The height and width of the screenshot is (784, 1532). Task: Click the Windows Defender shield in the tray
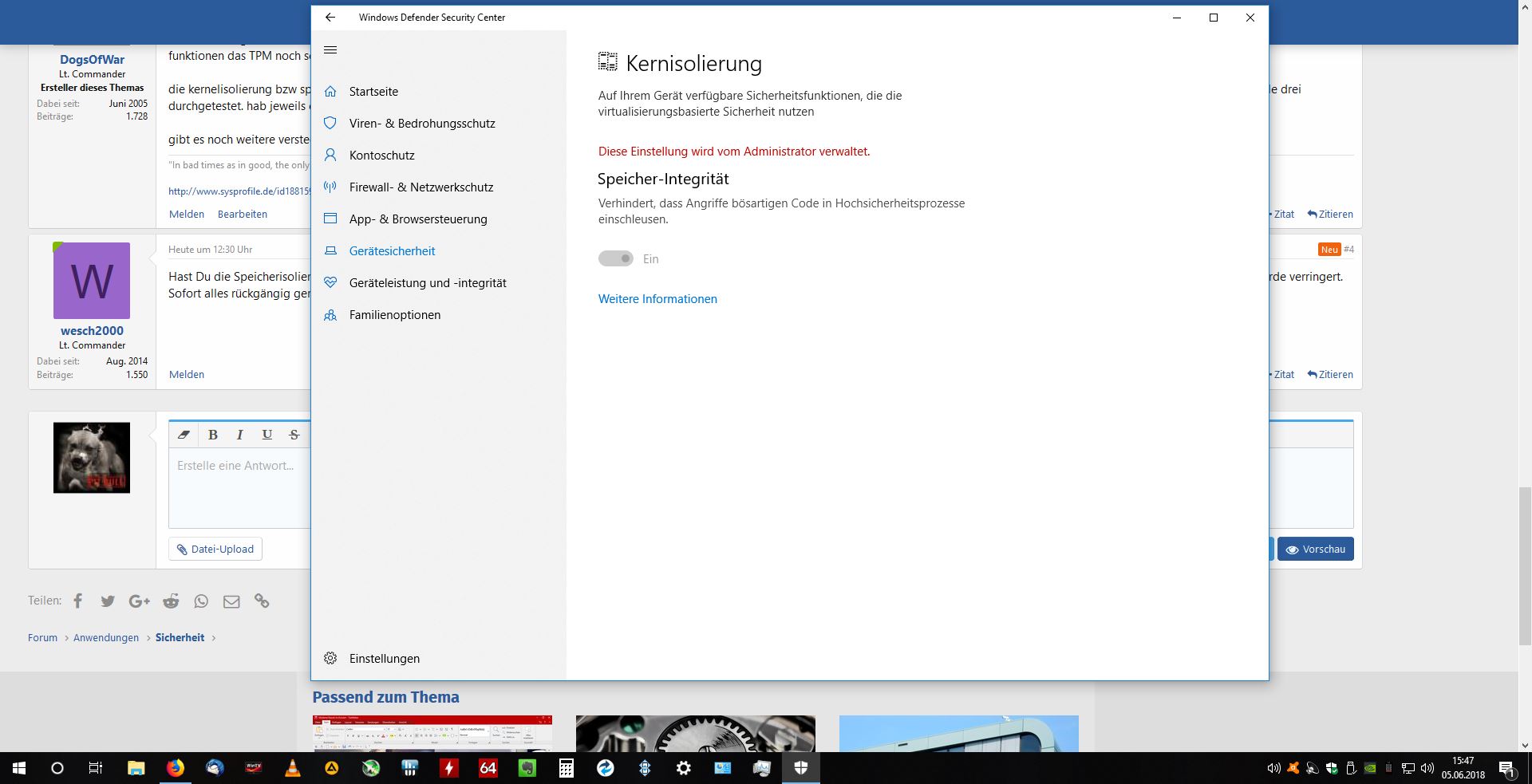tap(1332, 768)
